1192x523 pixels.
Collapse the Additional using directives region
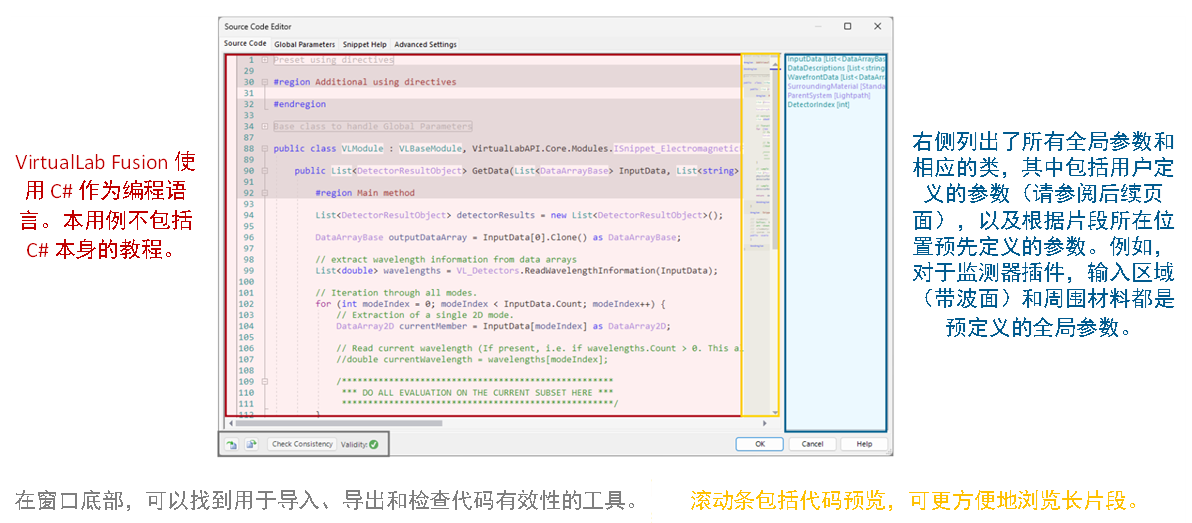click(264, 81)
